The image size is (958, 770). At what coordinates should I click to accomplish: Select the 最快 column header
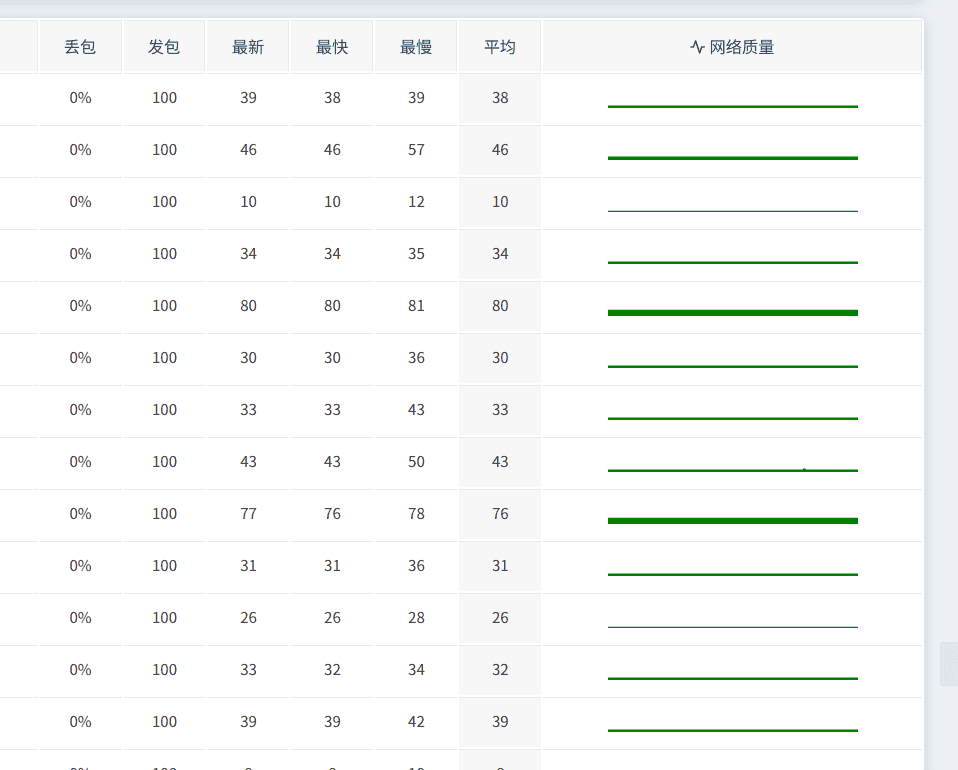332,47
